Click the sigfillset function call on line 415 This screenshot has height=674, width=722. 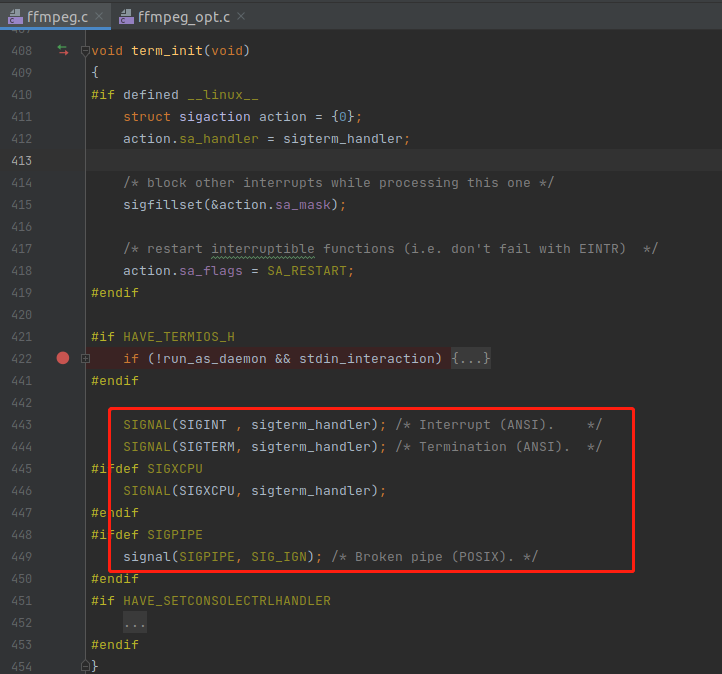click(162, 204)
